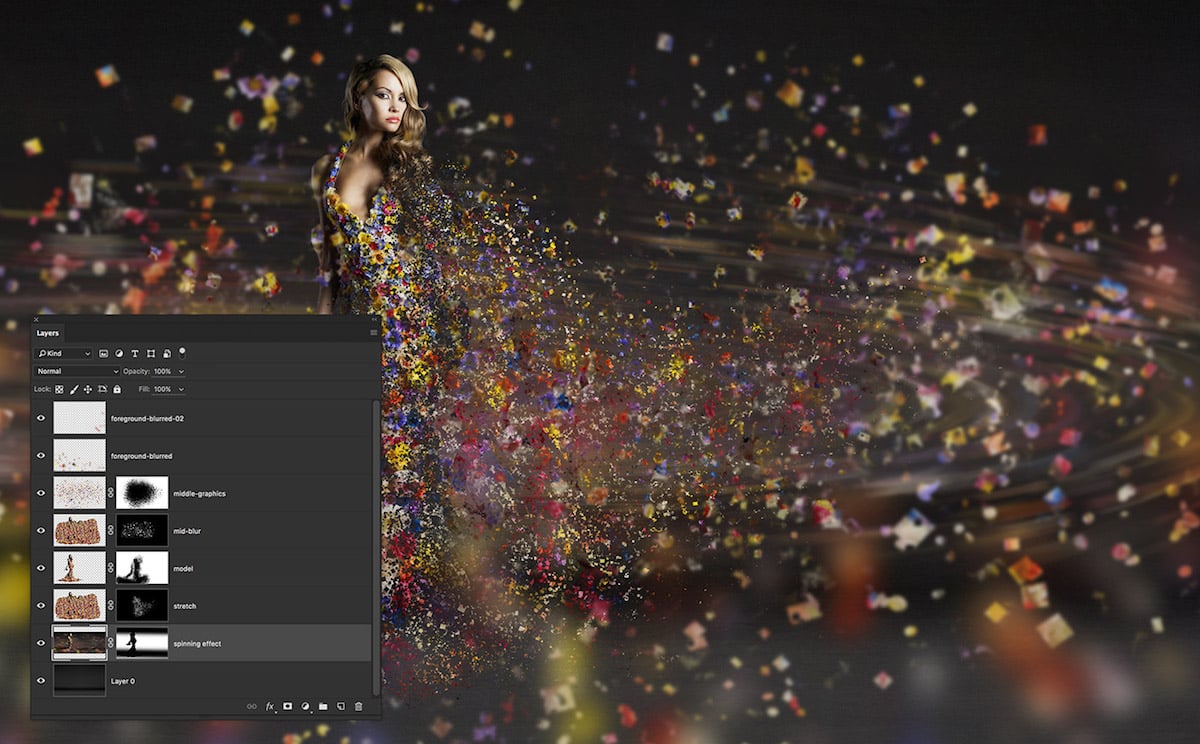Toggle visibility of the 'model' layer
The width and height of the screenshot is (1200, 744).
[x=41, y=568]
